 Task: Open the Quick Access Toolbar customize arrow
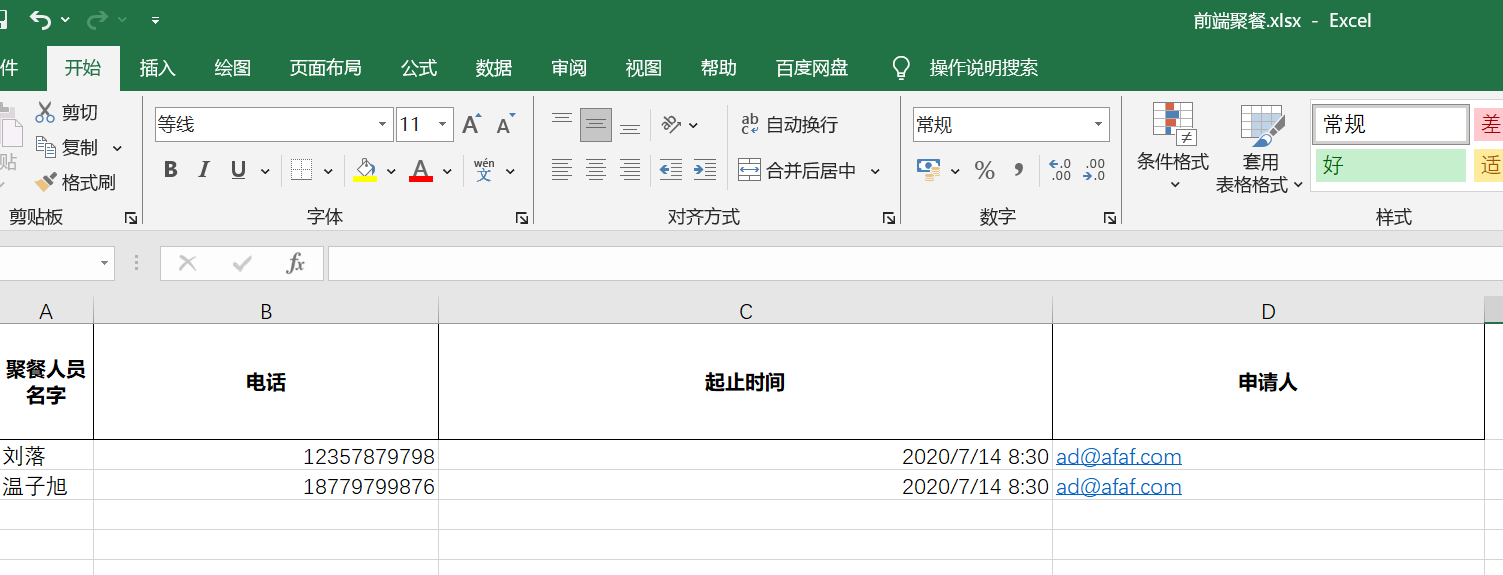click(x=155, y=20)
